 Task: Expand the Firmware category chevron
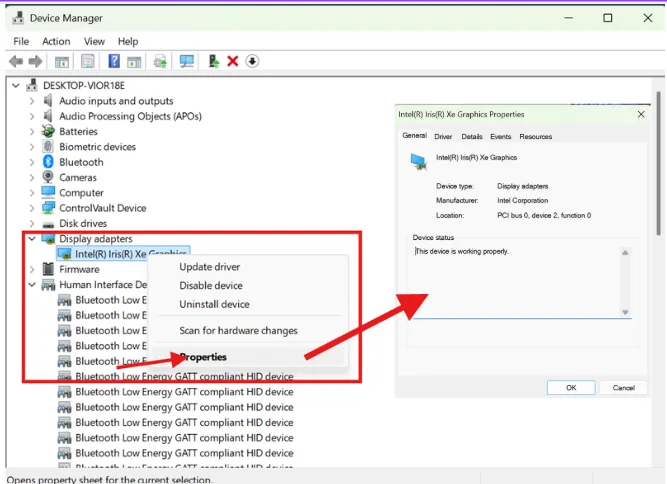(x=32, y=269)
